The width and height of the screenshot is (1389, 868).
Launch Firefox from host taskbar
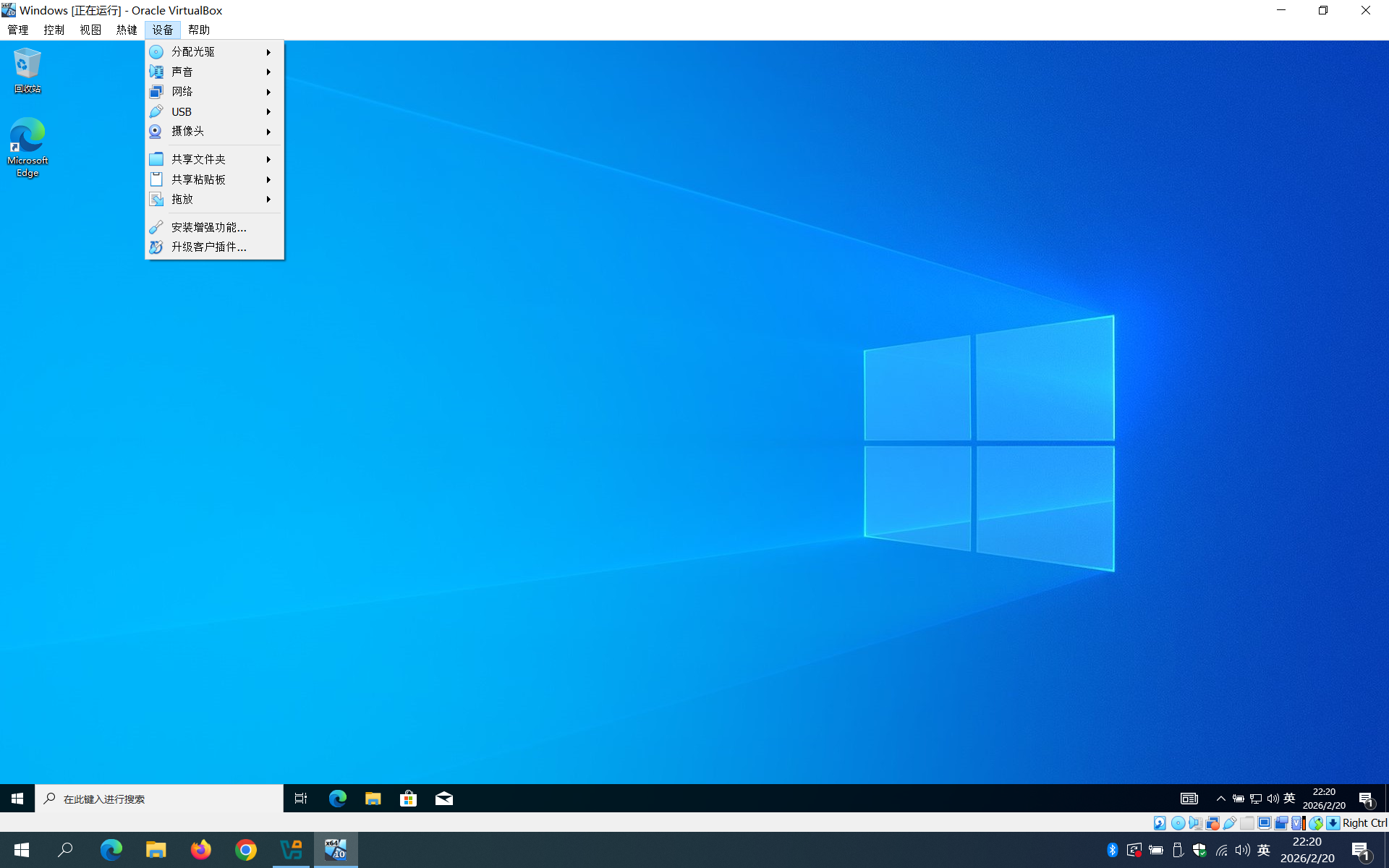point(201,850)
